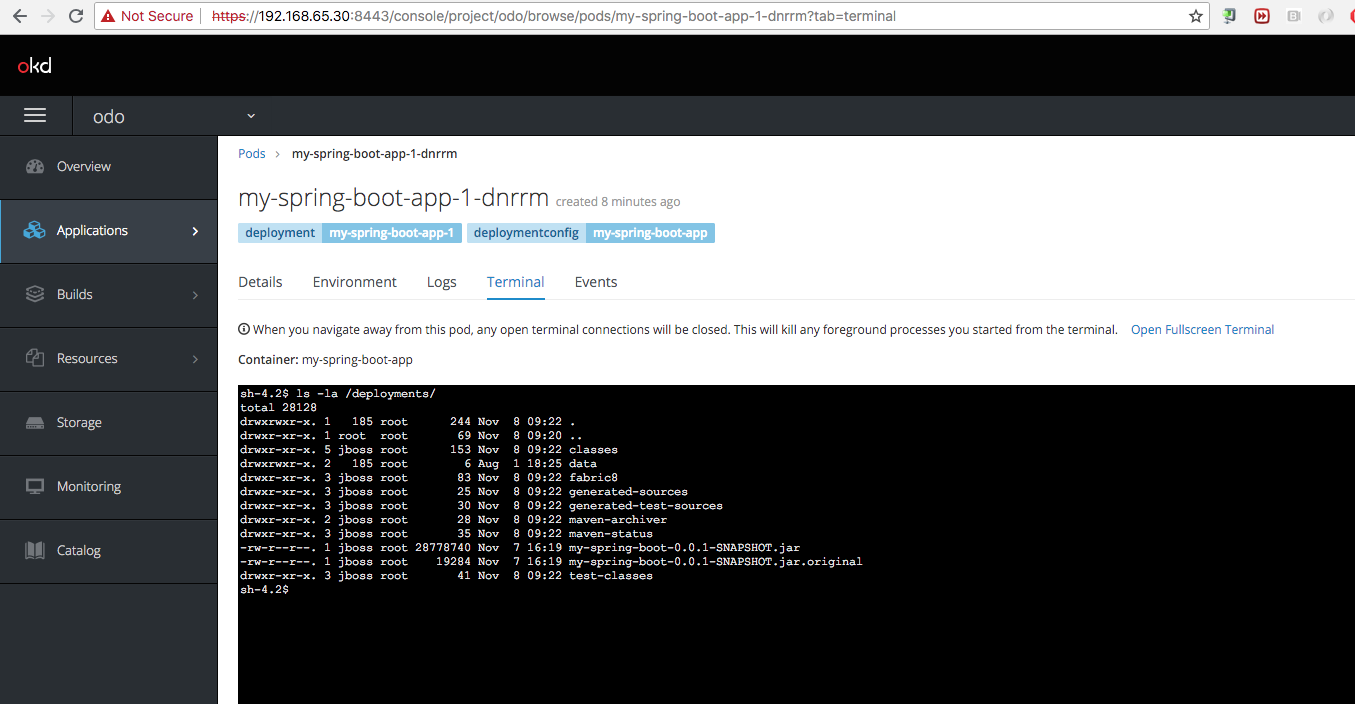Switch to the Environment tab
Image resolution: width=1355 pixels, height=704 pixels.
pyautogui.click(x=355, y=282)
